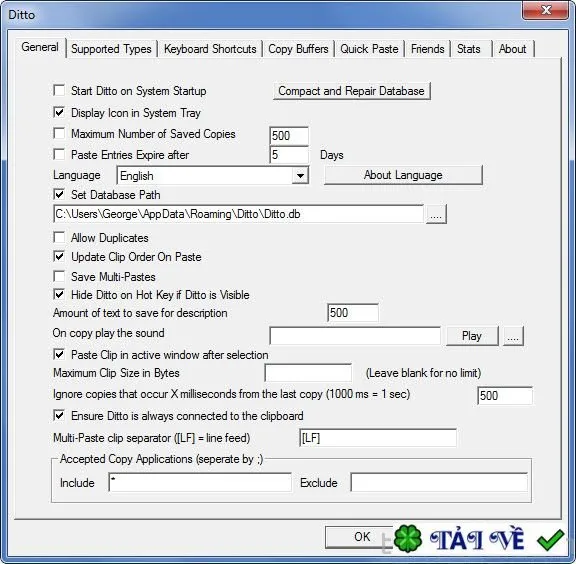Image resolution: width=576 pixels, height=564 pixels.
Task: Click the Include applications field
Action: [200, 482]
